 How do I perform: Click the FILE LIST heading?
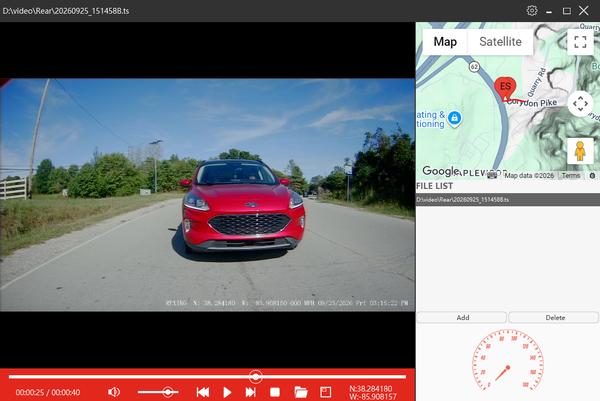[435, 186]
